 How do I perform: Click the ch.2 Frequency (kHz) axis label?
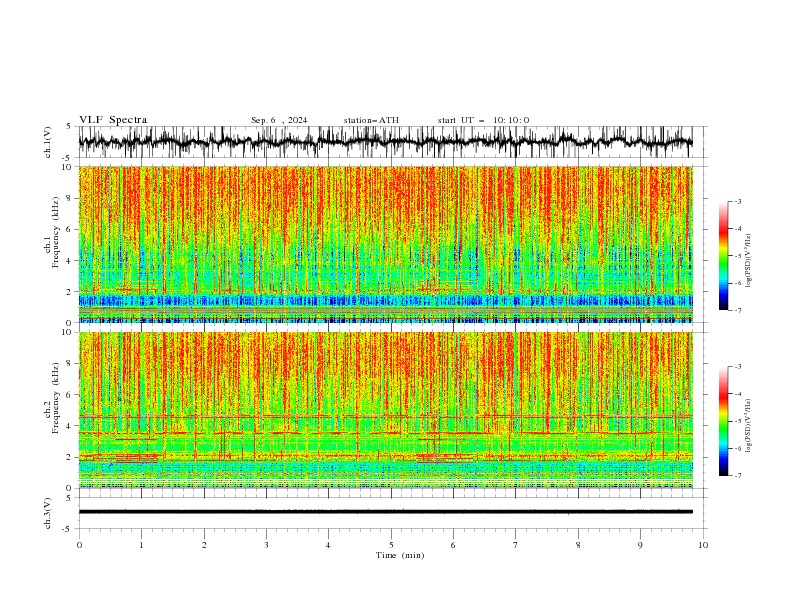pyautogui.click(x=52, y=398)
